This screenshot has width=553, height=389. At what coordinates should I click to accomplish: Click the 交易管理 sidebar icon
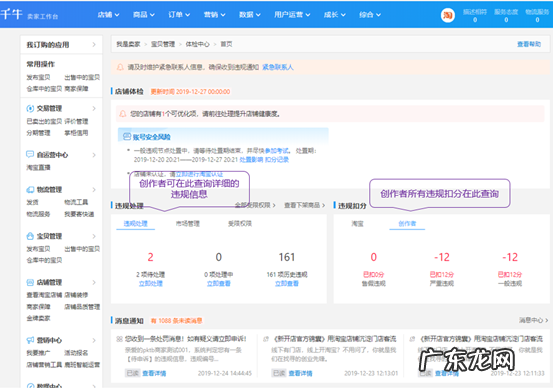click(30, 108)
